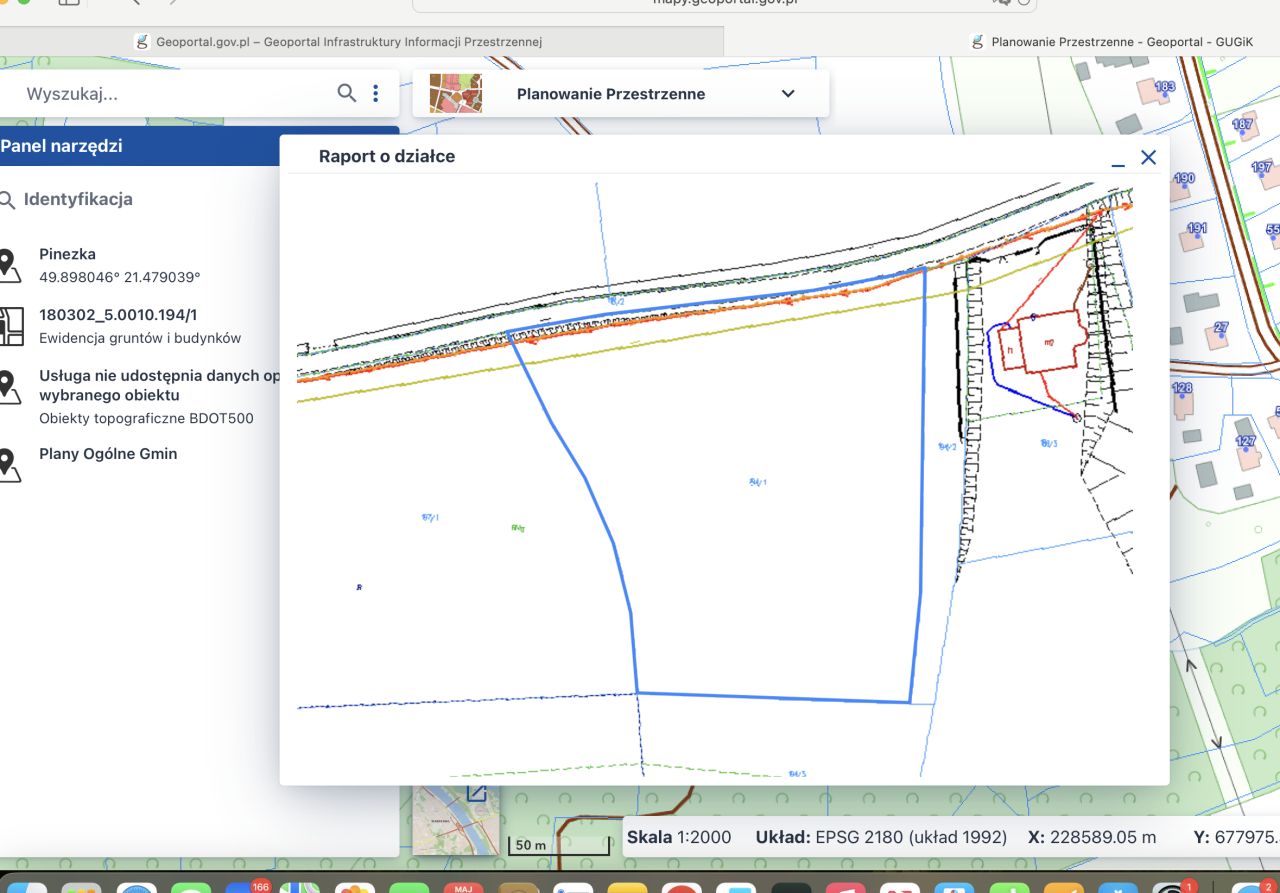1280x893 pixels.
Task: Focus the Wyszukaj search field
Action: click(175, 94)
